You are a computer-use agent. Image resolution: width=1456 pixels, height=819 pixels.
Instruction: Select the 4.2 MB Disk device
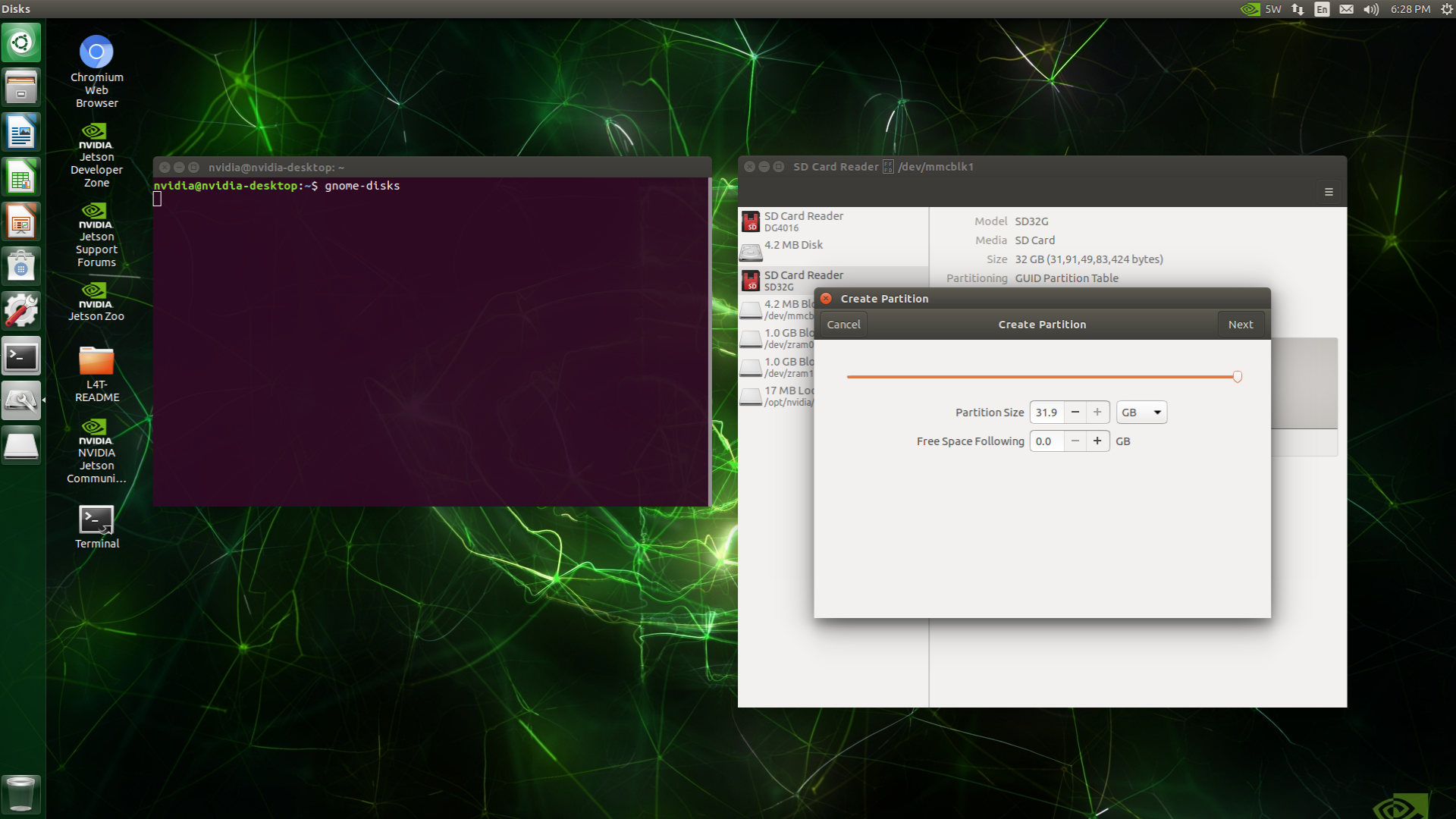(793, 246)
